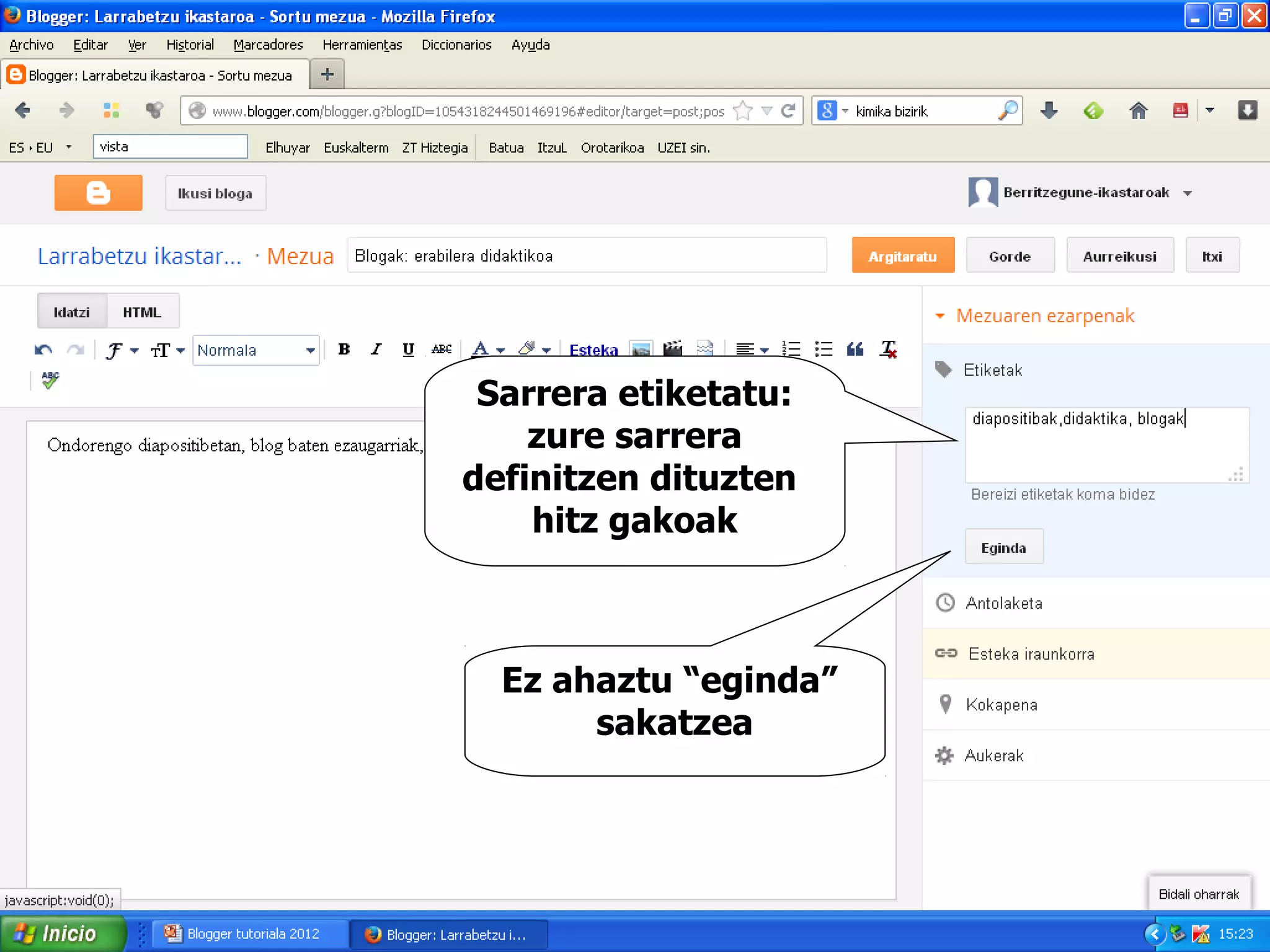
Task: Toggle underline formatting
Action: pos(408,350)
